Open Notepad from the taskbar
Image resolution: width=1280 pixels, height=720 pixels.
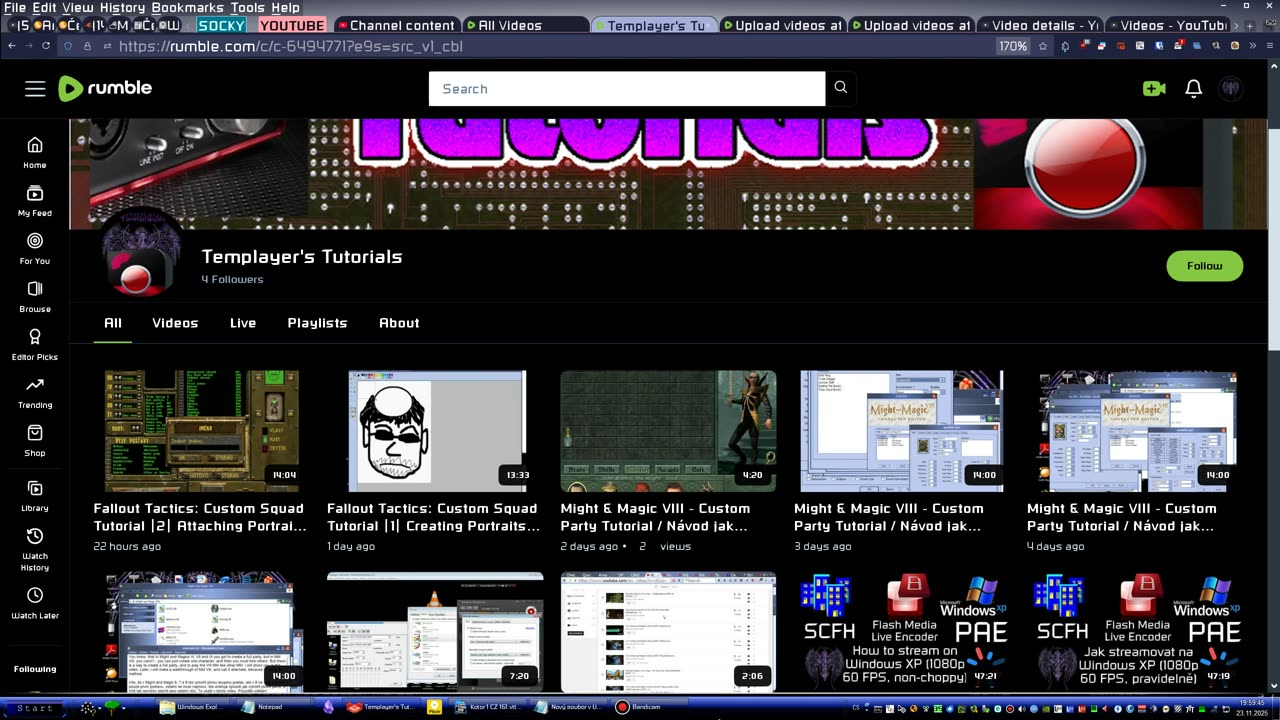[271, 707]
